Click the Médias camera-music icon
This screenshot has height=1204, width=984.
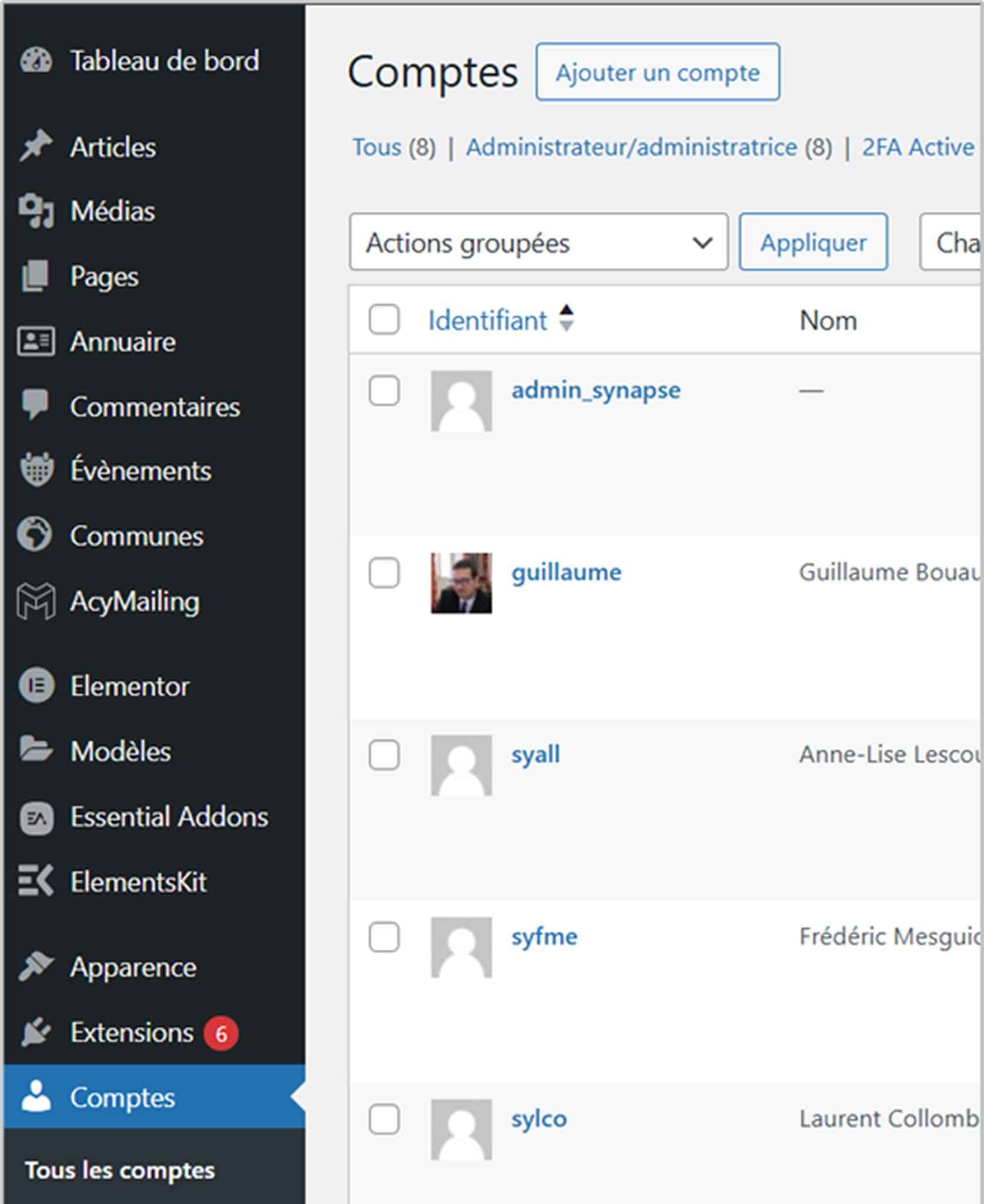coord(36,211)
